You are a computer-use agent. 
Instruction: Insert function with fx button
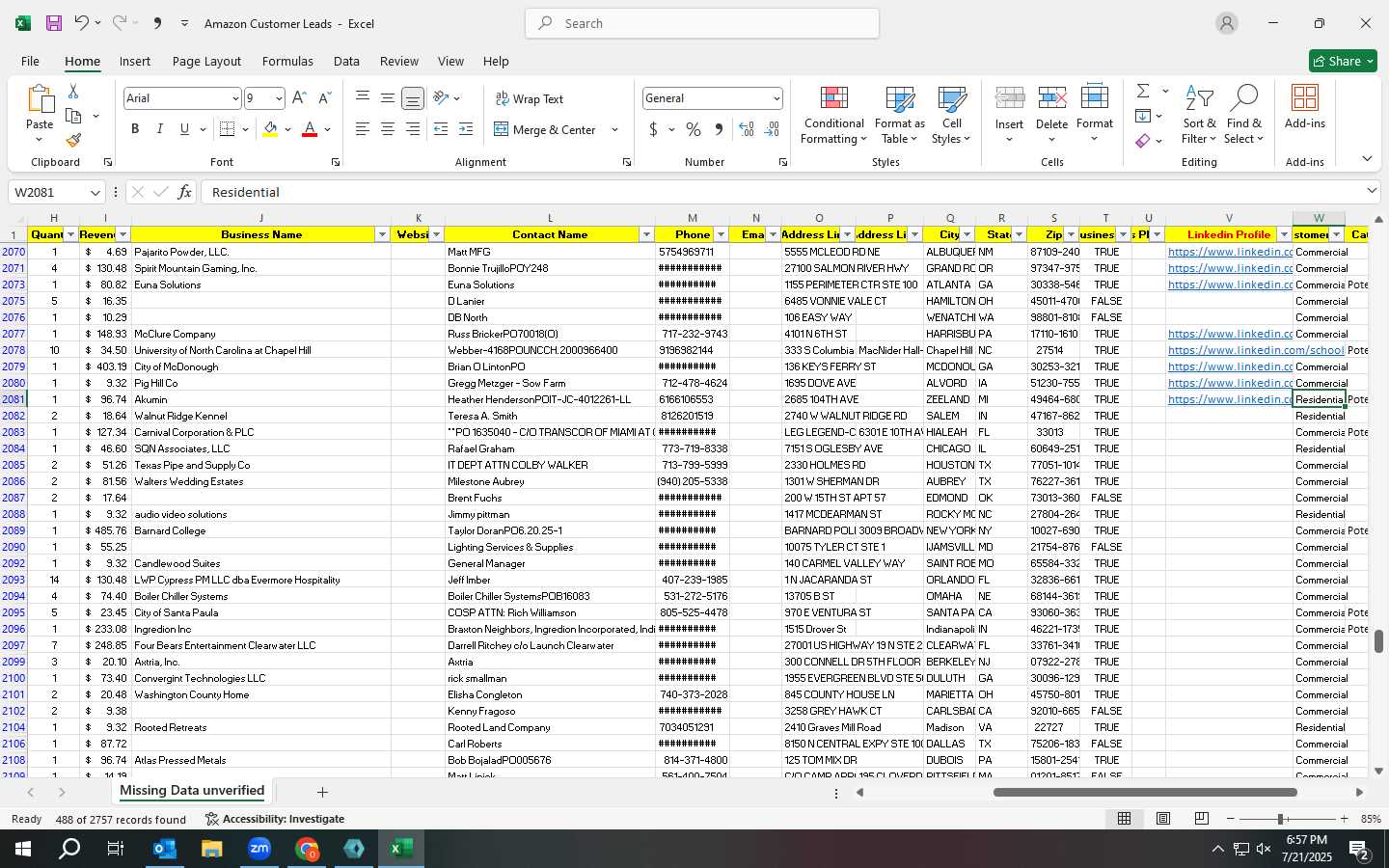point(185,192)
